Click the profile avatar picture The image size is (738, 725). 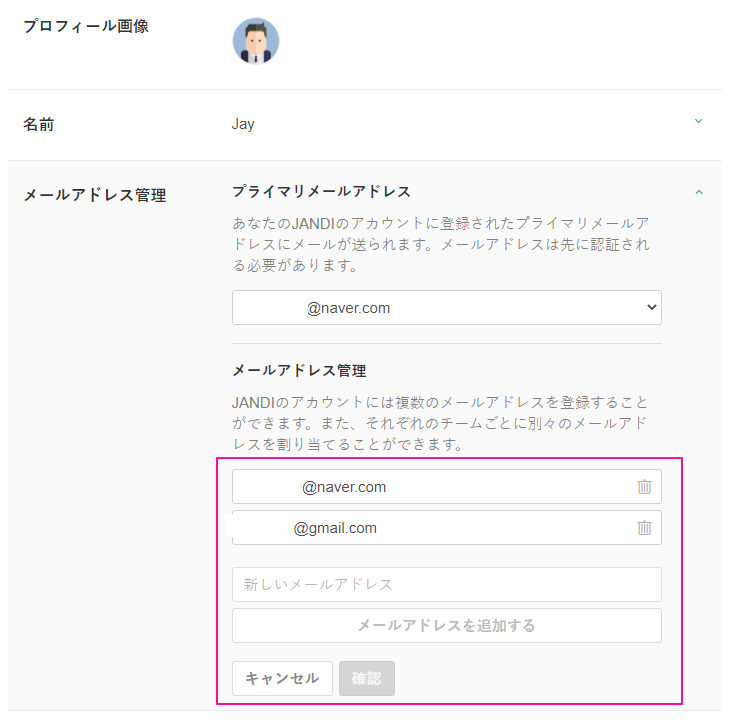click(x=256, y=41)
